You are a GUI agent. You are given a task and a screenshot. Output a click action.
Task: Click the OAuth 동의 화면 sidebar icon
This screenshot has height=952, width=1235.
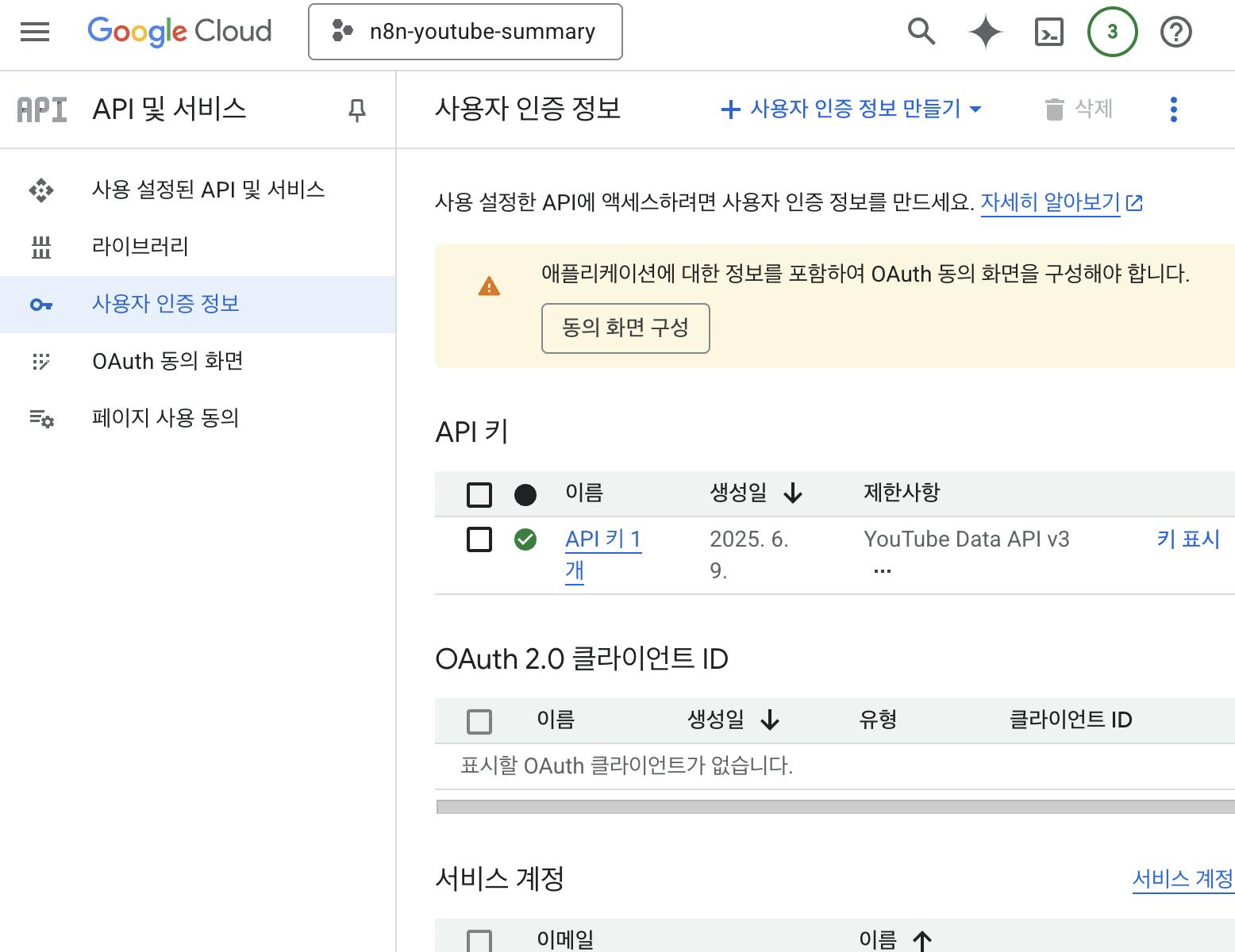pos(41,362)
